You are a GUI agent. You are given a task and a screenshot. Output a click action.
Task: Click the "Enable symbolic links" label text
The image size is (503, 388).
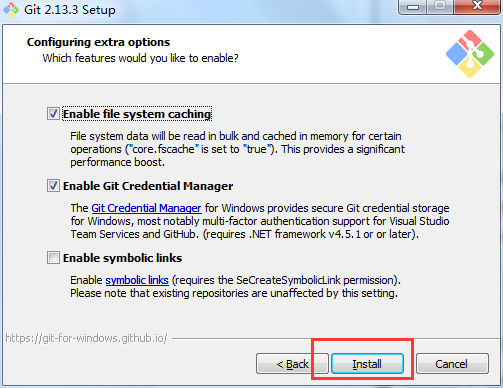click(x=122, y=258)
